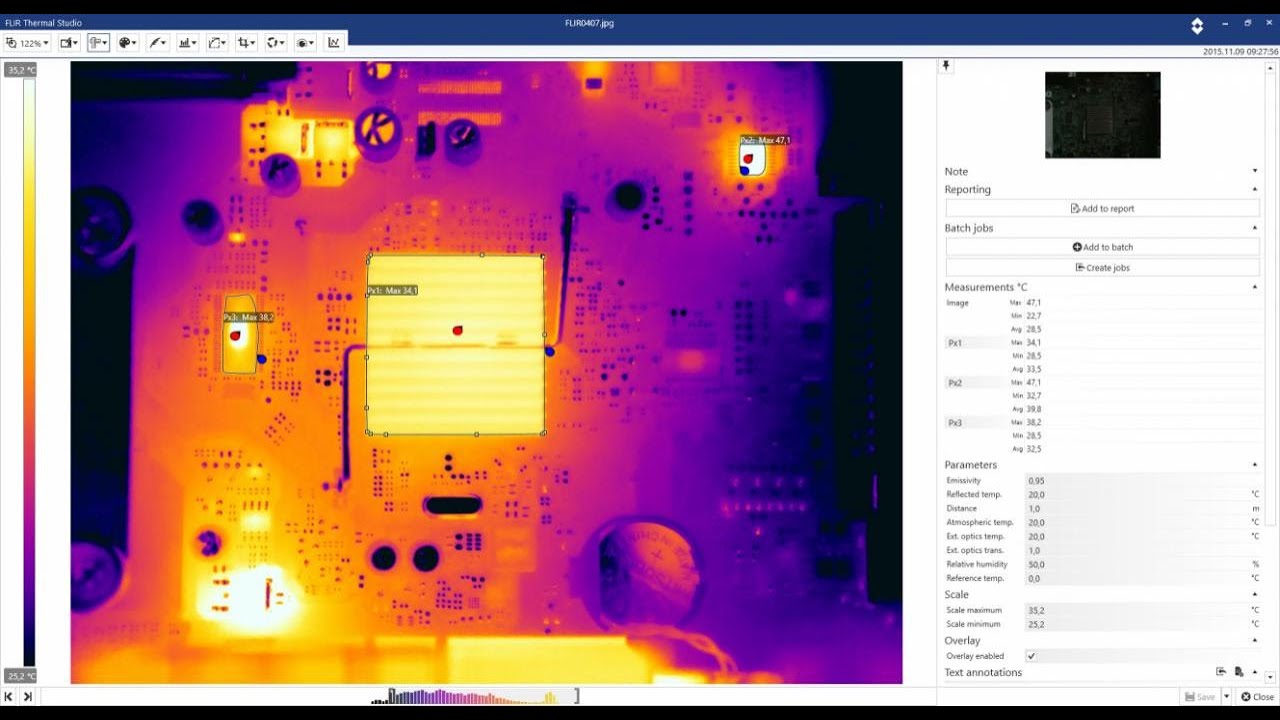Open the line graph plot tool
Image resolution: width=1280 pixels, height=720 pixels.
coord(333,43)
